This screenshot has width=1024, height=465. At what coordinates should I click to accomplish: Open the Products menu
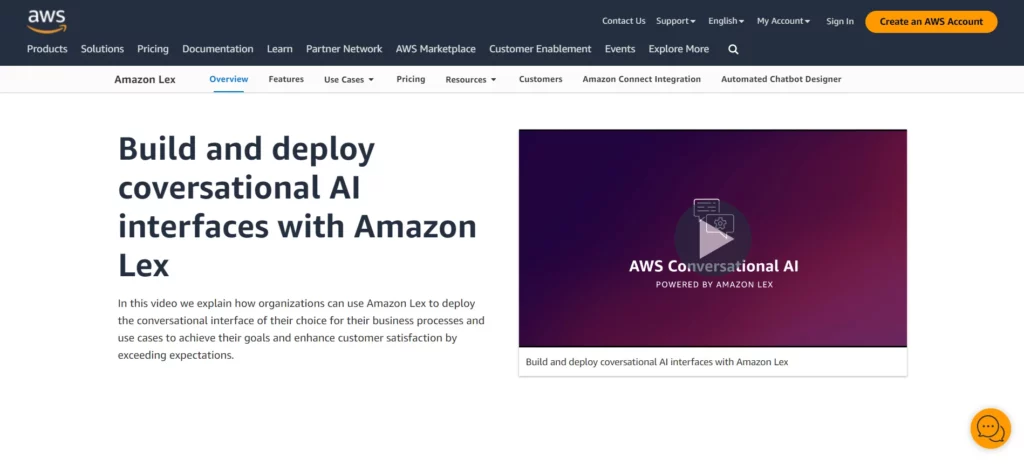point(47,49)
